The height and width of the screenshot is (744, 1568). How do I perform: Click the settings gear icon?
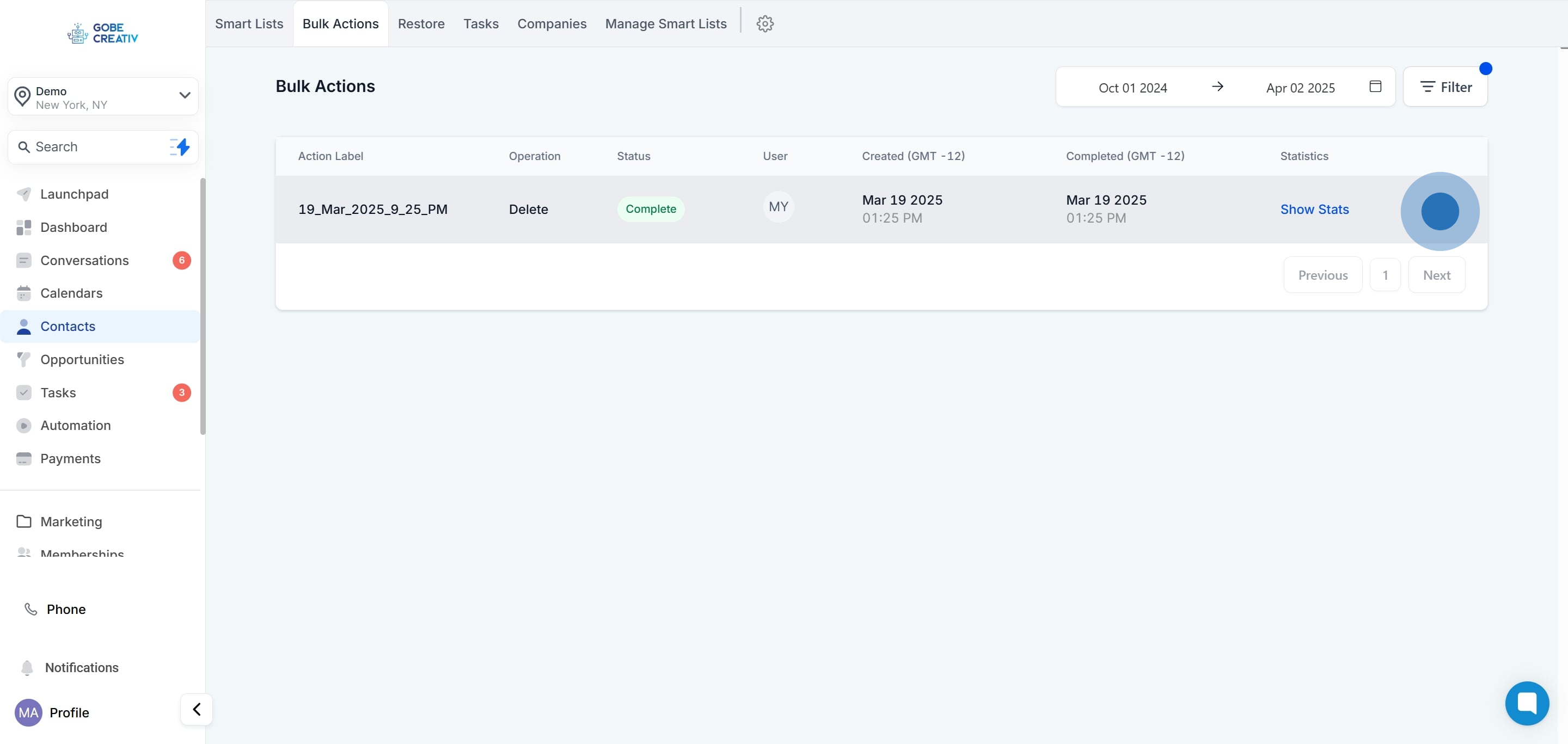pyautogui.click(x=764, y=24)
